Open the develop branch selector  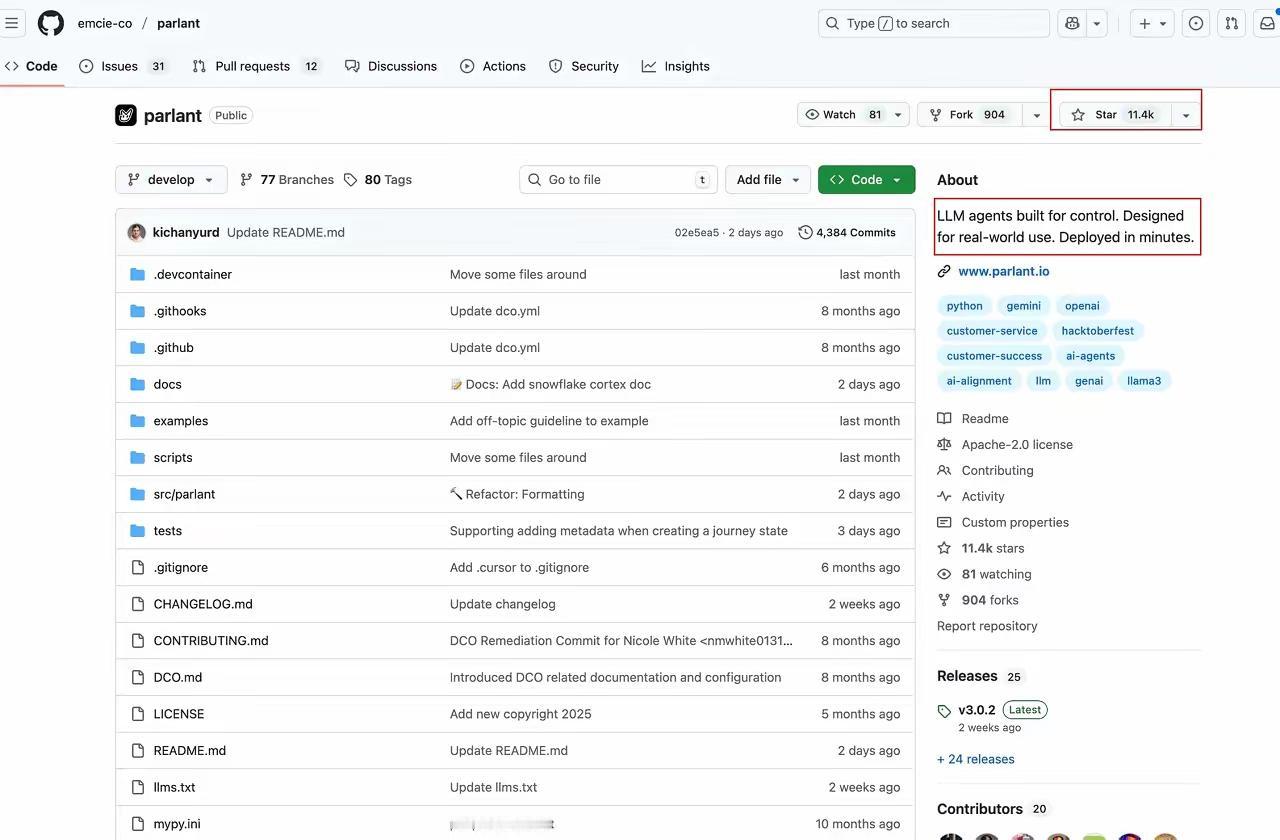click(x=171, y=180)
